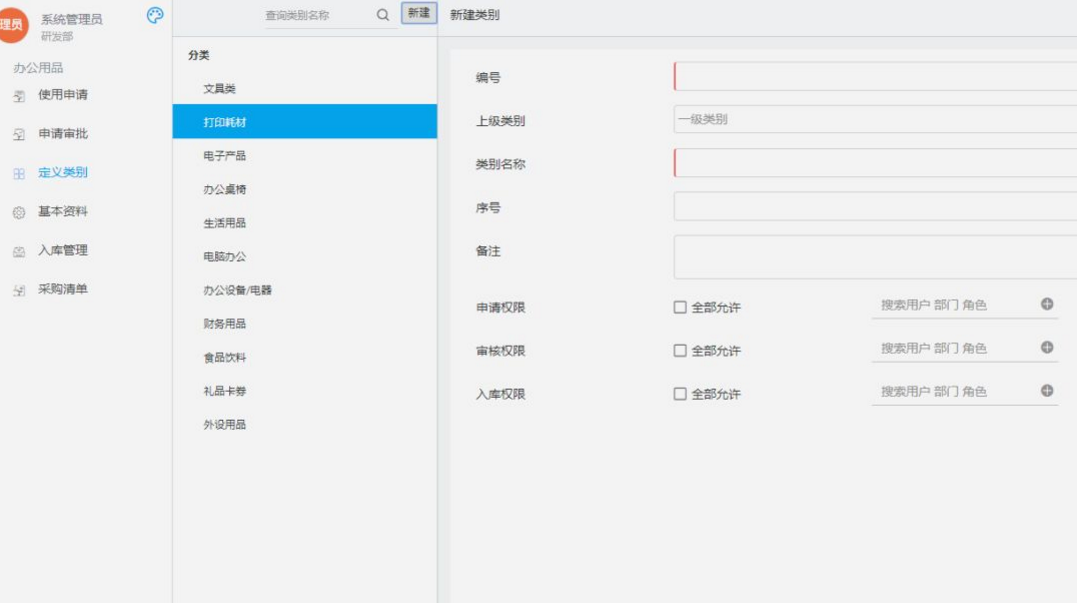Viewport: 1077px width, 603px height.
Task: Select 电子产品 category
Action: [x=304, y=156]
